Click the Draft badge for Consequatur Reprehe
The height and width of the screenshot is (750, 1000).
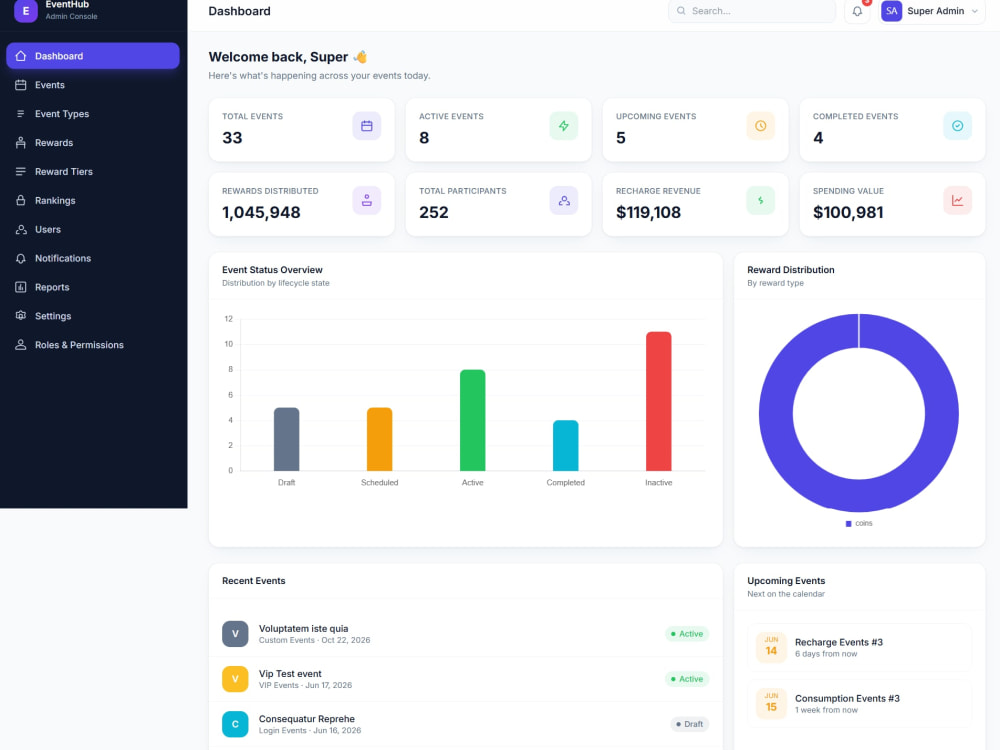[x=689, y=724]
